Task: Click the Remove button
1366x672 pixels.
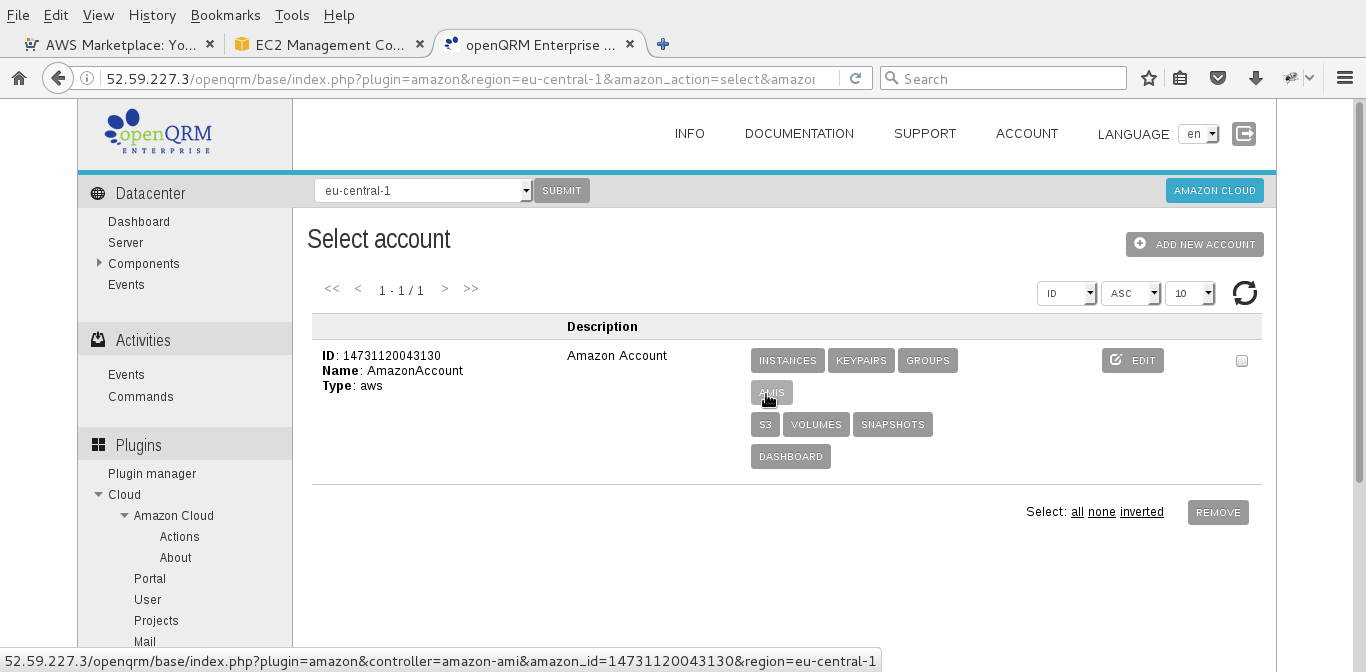Action: (x=1218, y=512)
